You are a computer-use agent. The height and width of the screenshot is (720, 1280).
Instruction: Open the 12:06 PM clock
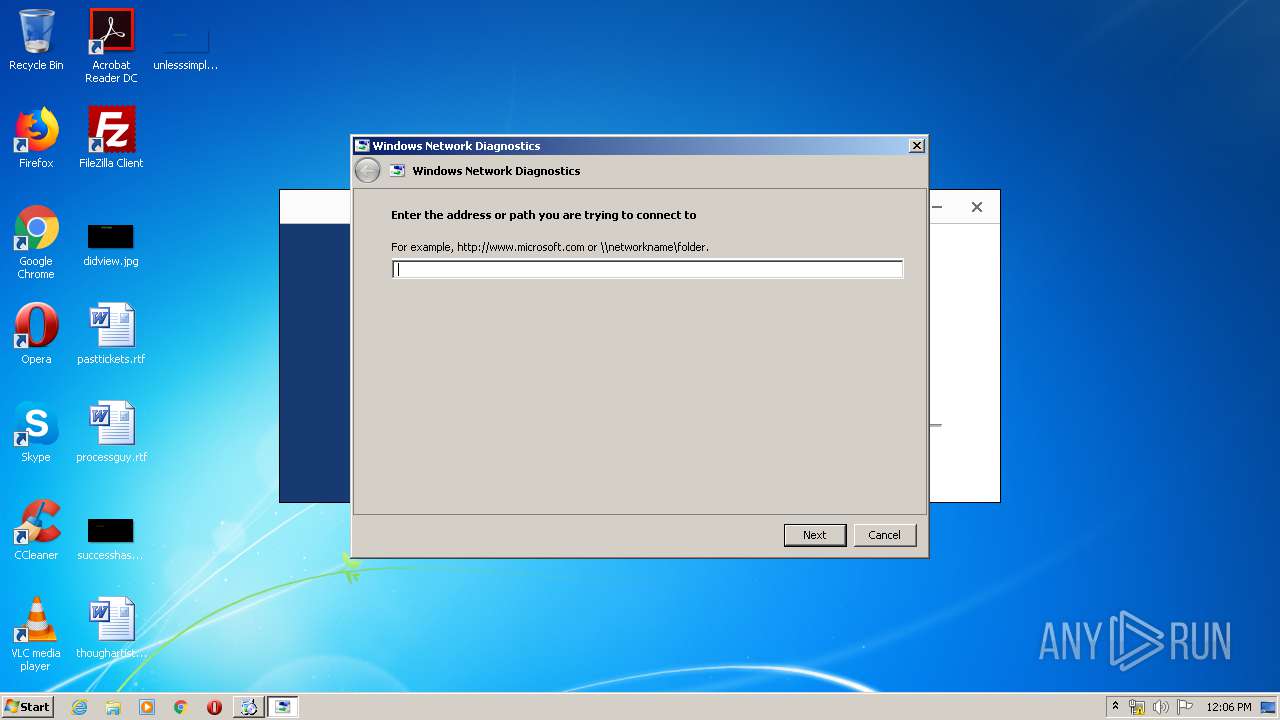point(1229,707)
